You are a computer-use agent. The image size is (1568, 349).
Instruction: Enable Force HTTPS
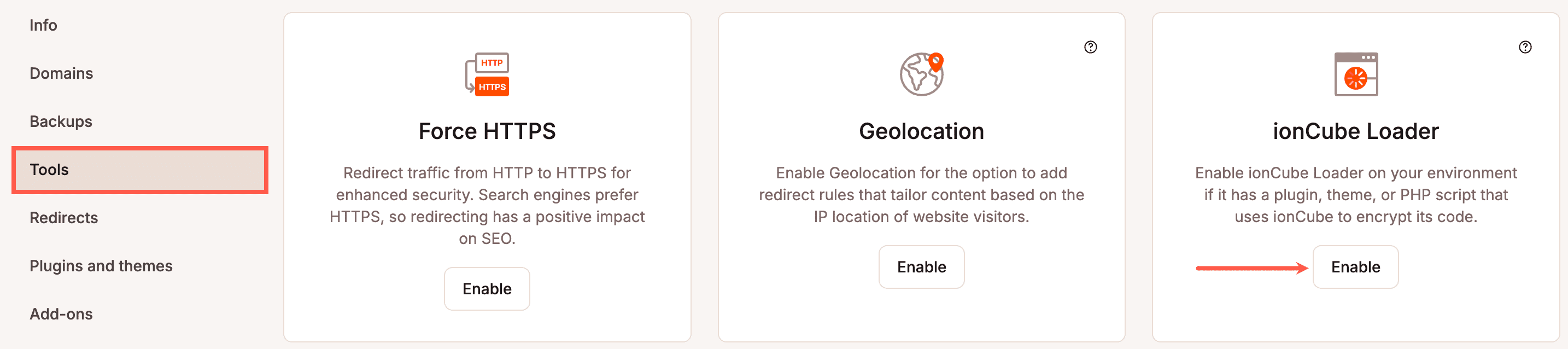(487, 289)
